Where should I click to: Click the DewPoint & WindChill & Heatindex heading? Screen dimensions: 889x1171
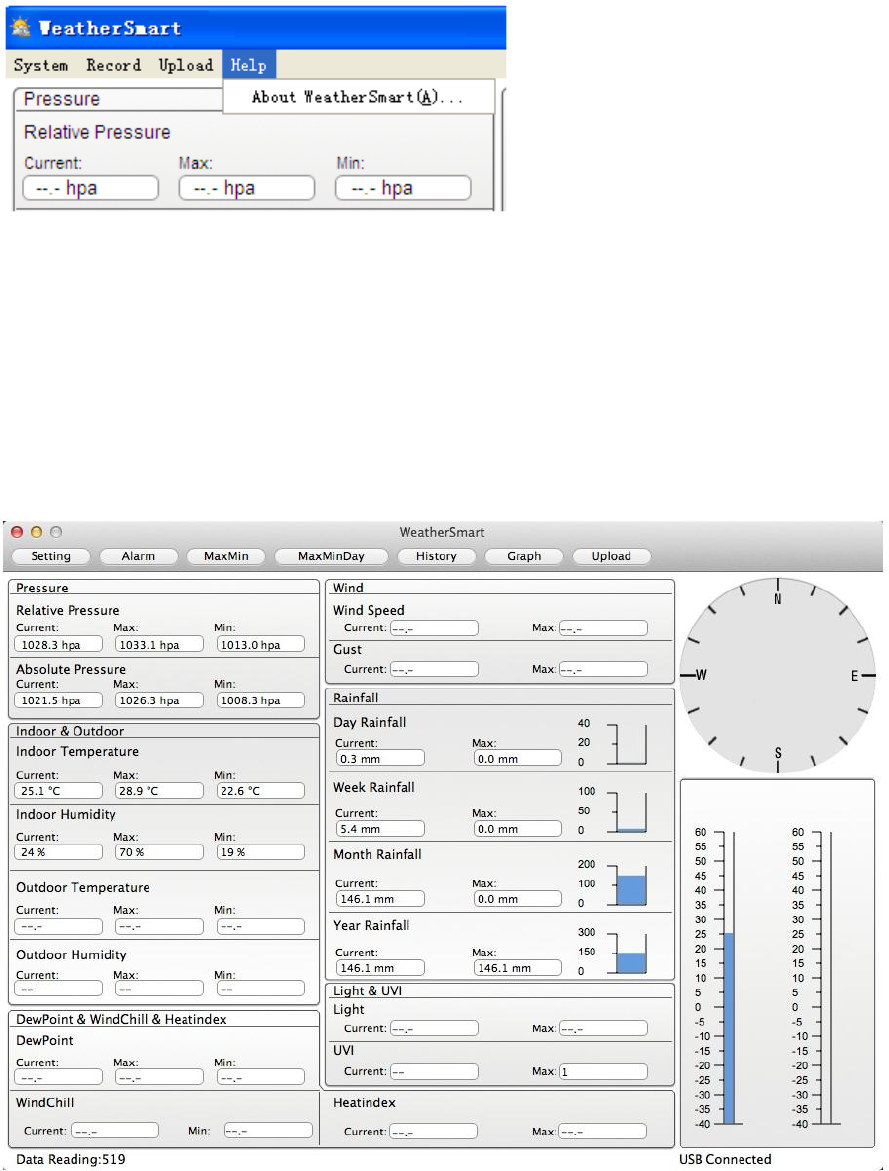pos(121,1019)
